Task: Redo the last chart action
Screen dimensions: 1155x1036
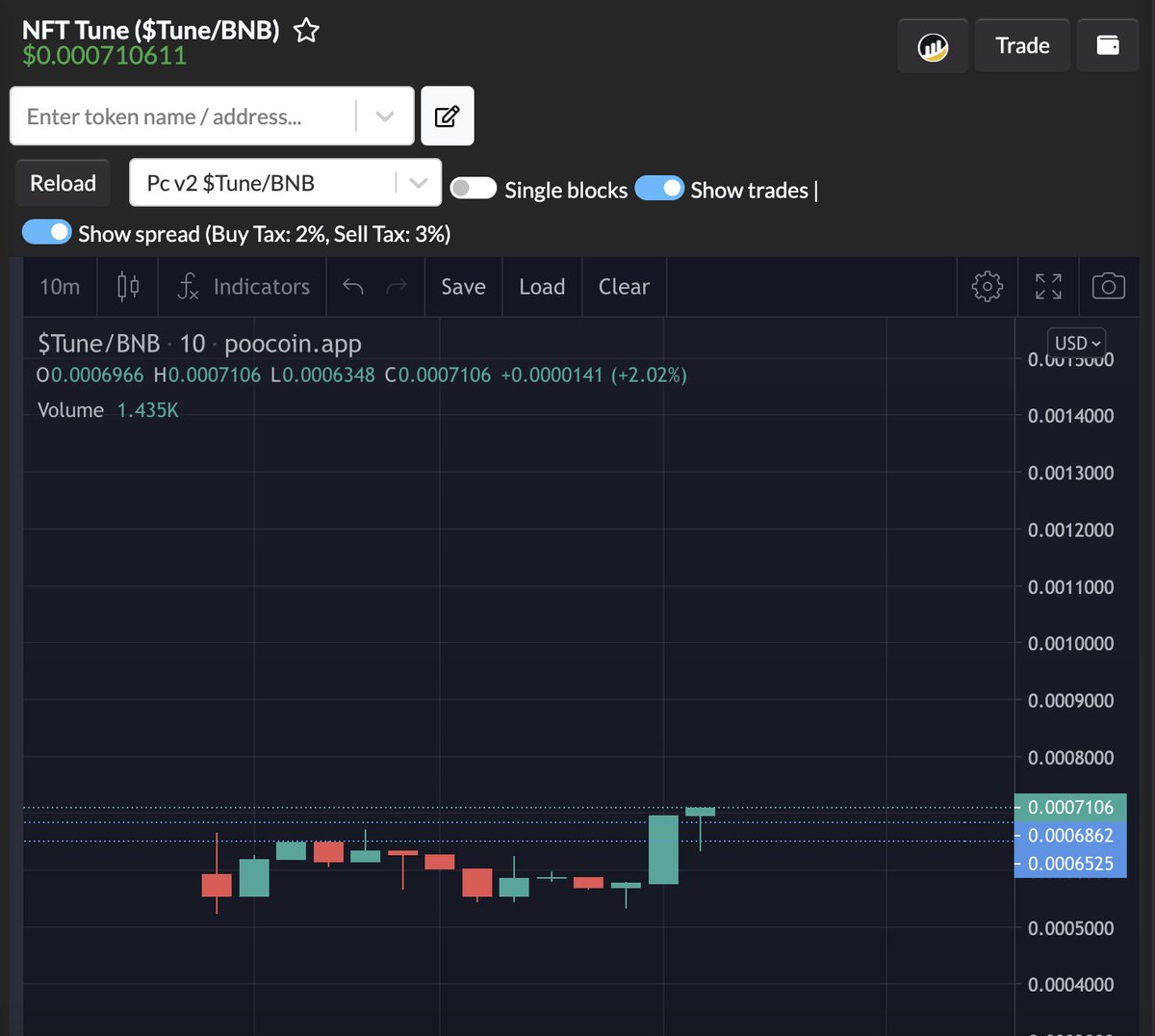Action: point(397,286)
